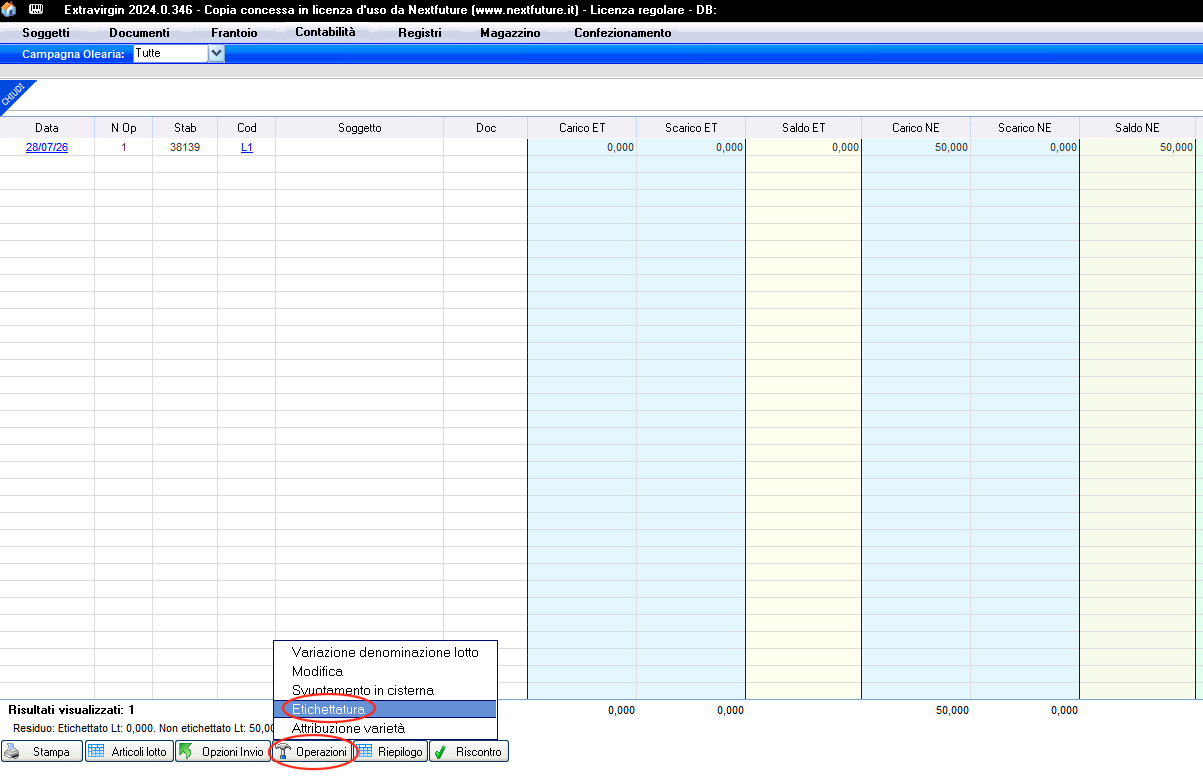Screen dimensions: 1203x776
Task: Click the Data column header
Action: pos(47,128)
